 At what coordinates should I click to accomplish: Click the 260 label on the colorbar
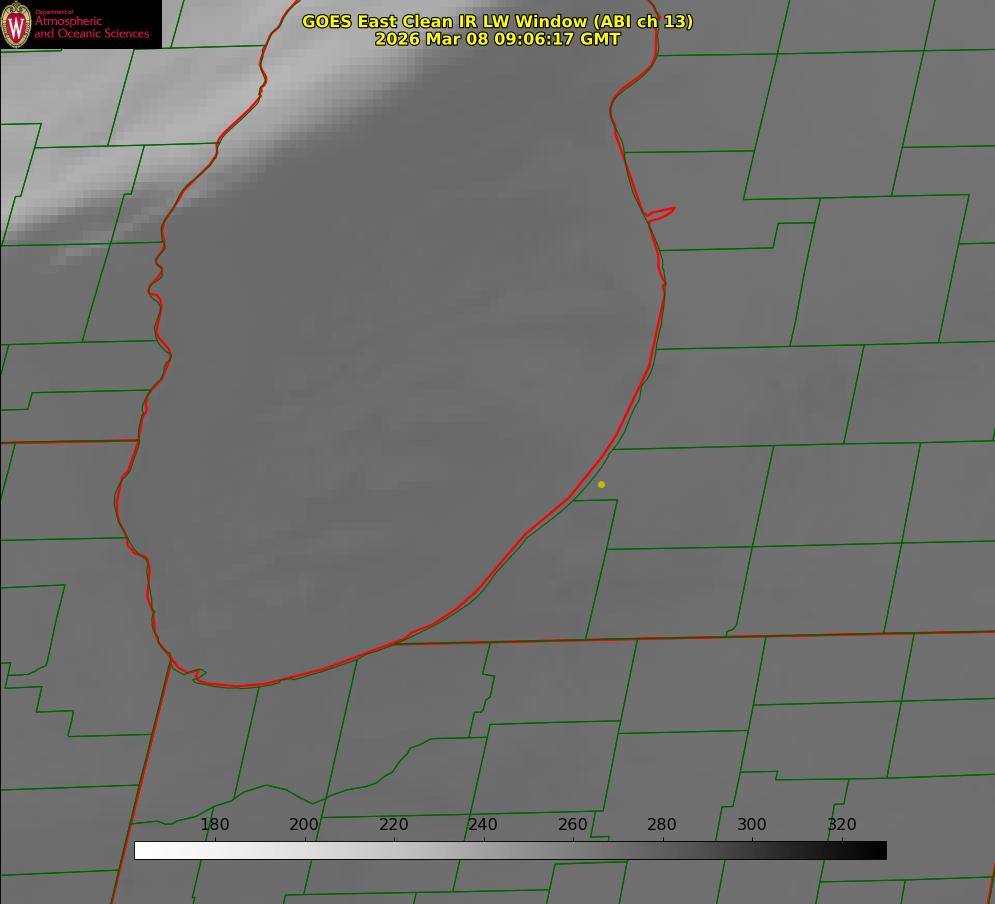[x=572, y=825]
